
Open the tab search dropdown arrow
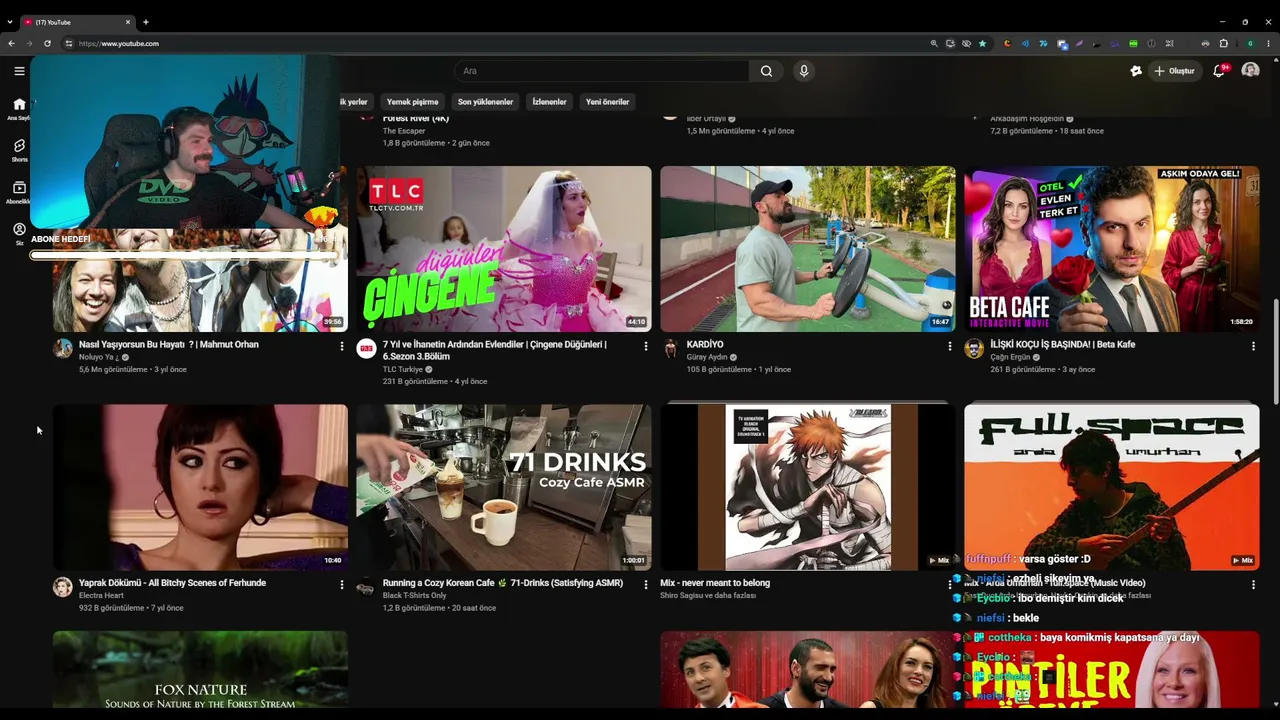(10, 22)
